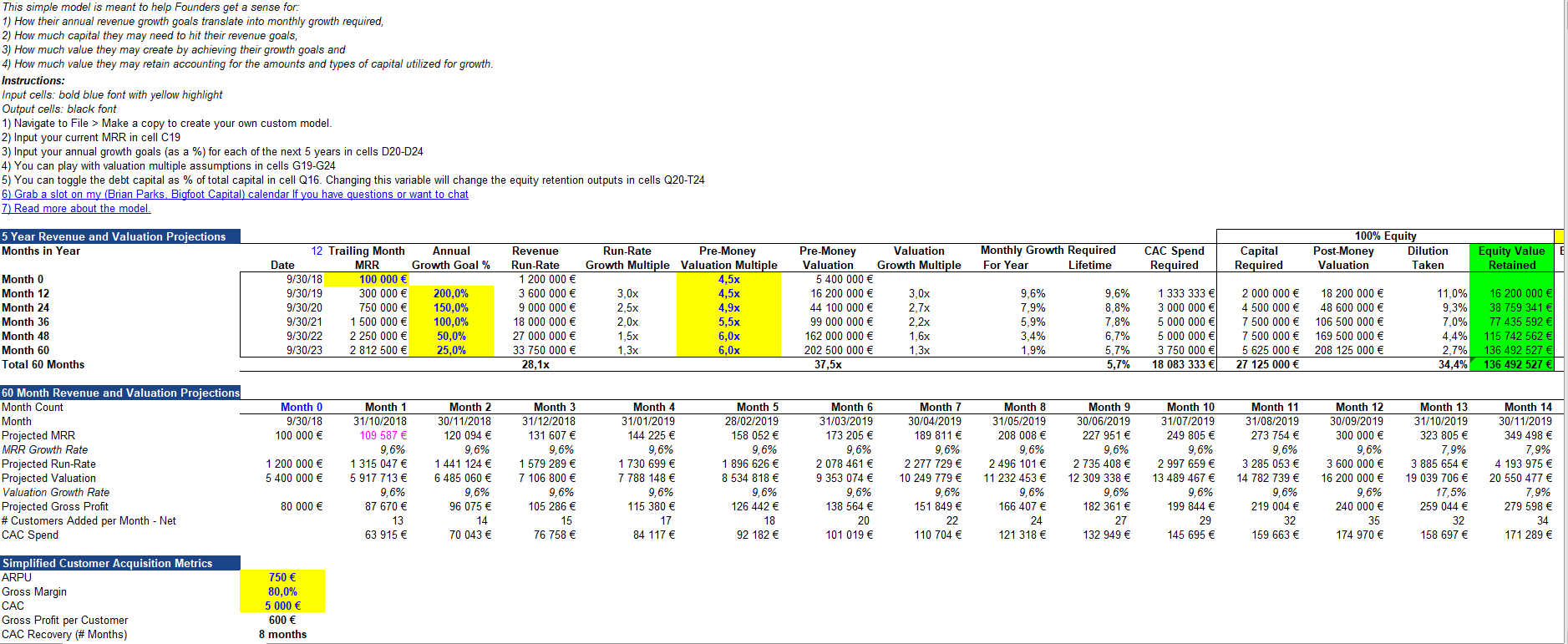Viewport: 1568px width, 644px height.
Task: Select the 'Projected Gross Profit' row label
Action: [55, 506]
